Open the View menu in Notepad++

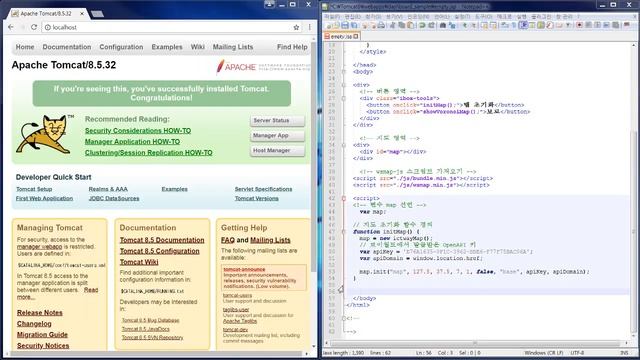click(x=393, y=17)
